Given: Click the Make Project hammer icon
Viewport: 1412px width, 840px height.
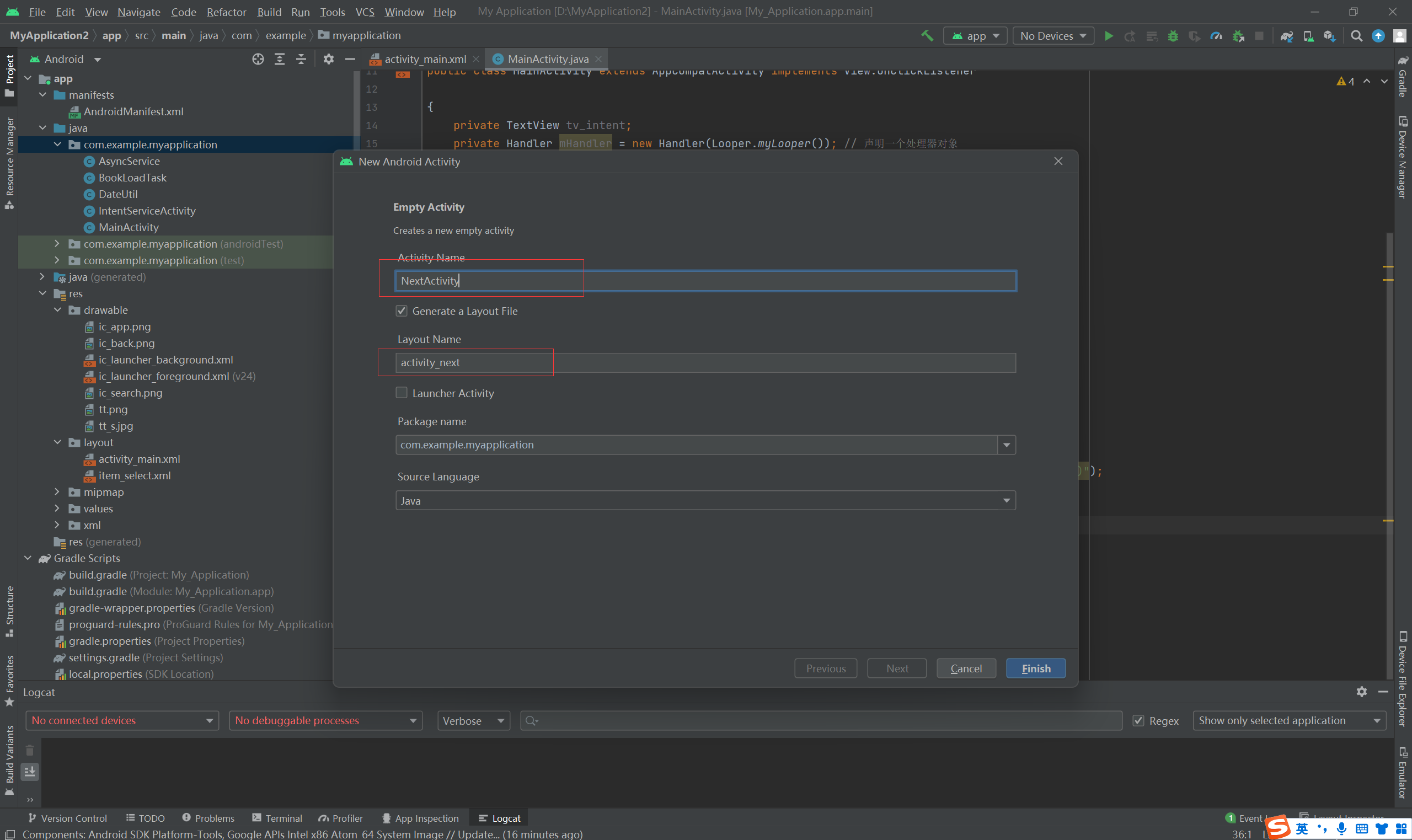Looking at the screenshot, I should tap(927, 36).
